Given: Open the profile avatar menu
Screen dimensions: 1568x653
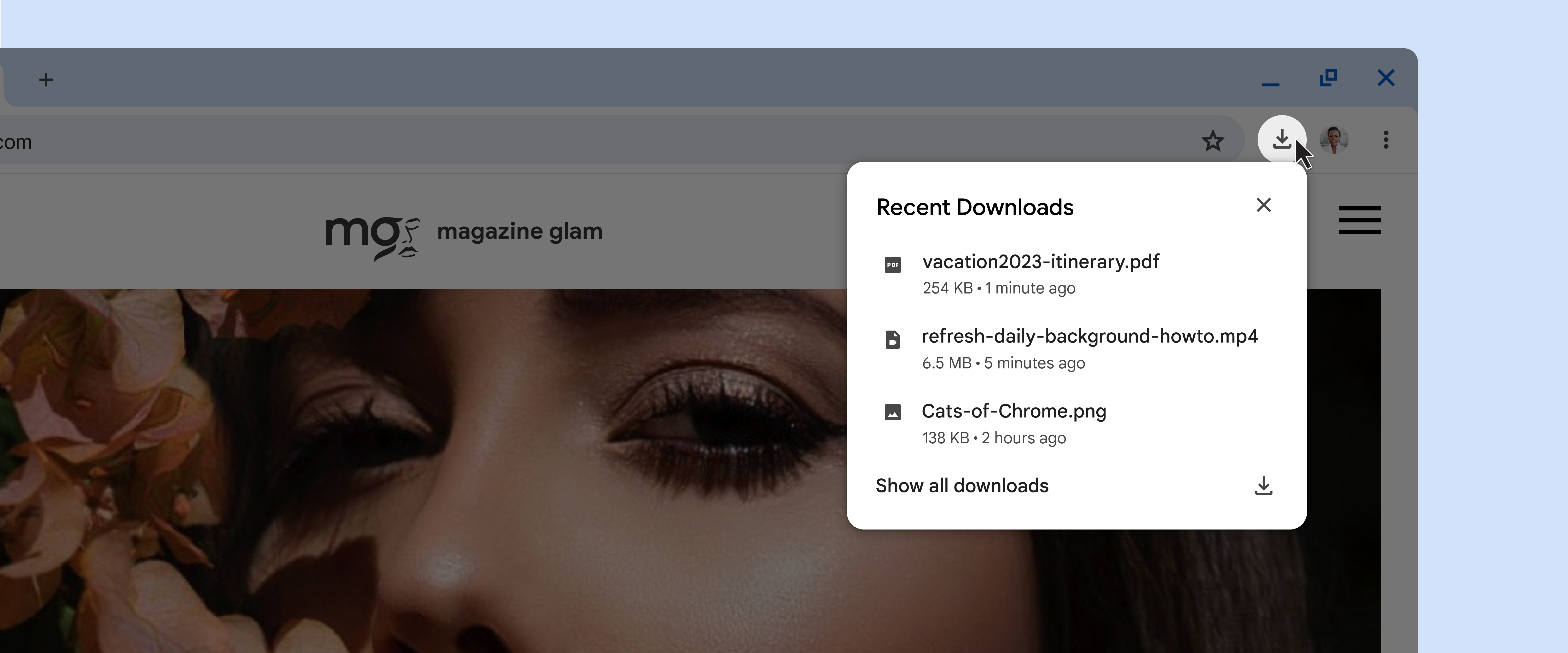Looking at the screenshot, I should (1334, 140).
